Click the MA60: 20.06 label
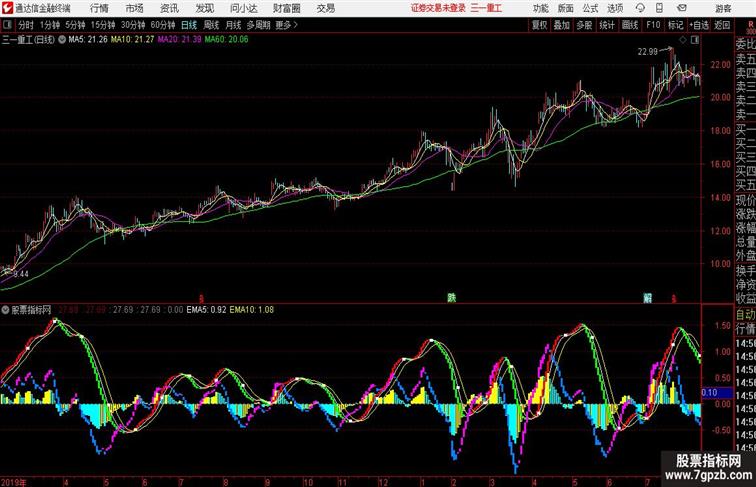756x487 pixels. [x=226, y=40]
